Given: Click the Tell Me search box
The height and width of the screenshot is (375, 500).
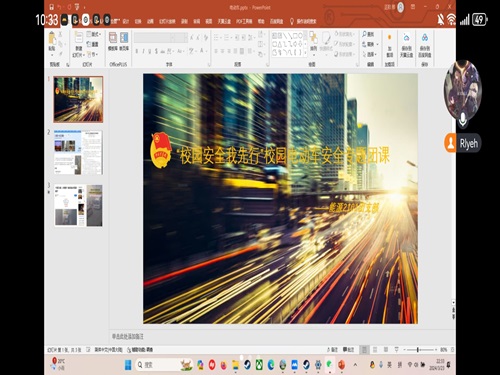Looking at the screenshot, I should coord(303,21).
